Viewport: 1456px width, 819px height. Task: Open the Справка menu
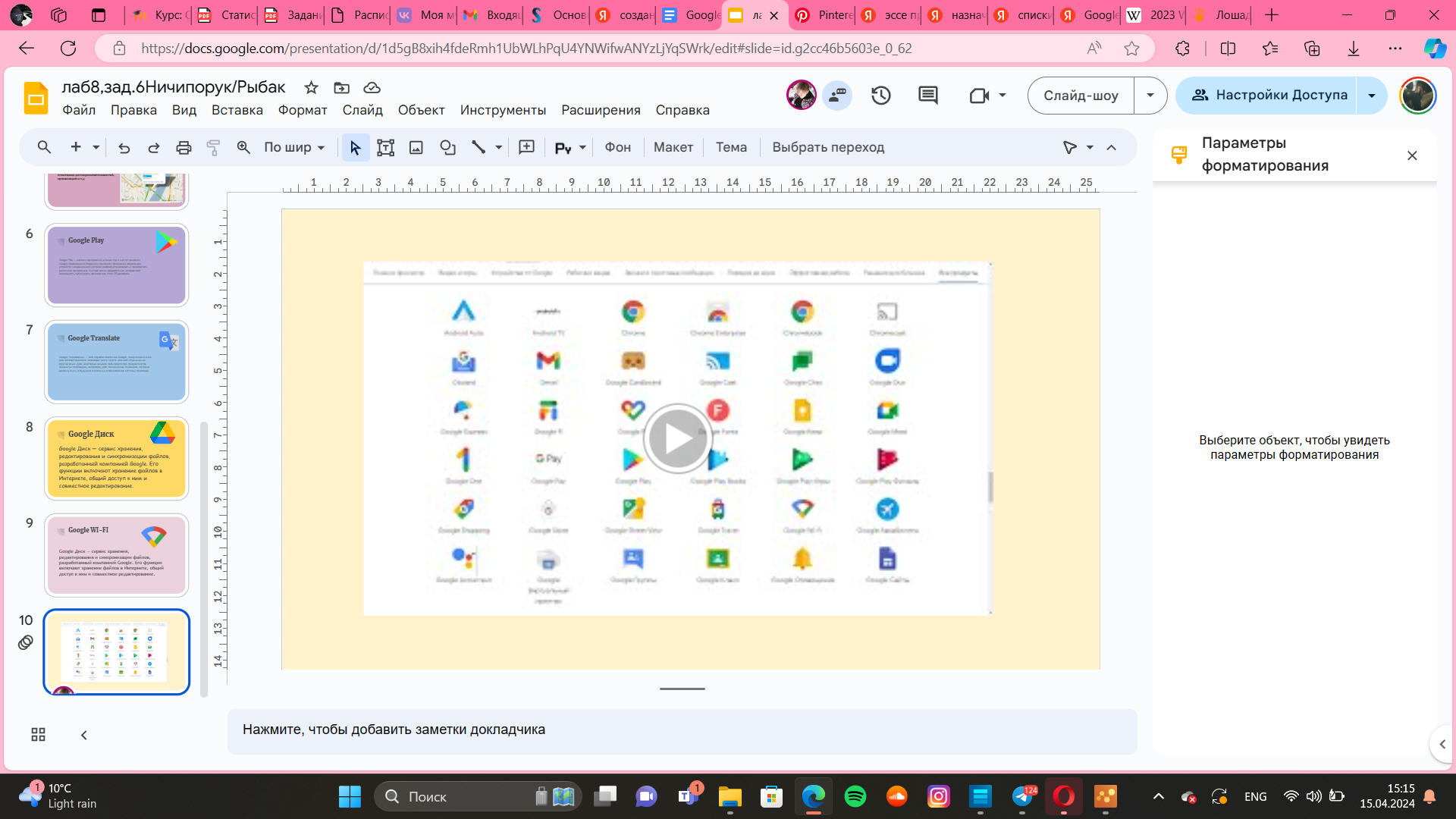click(682, 110)
